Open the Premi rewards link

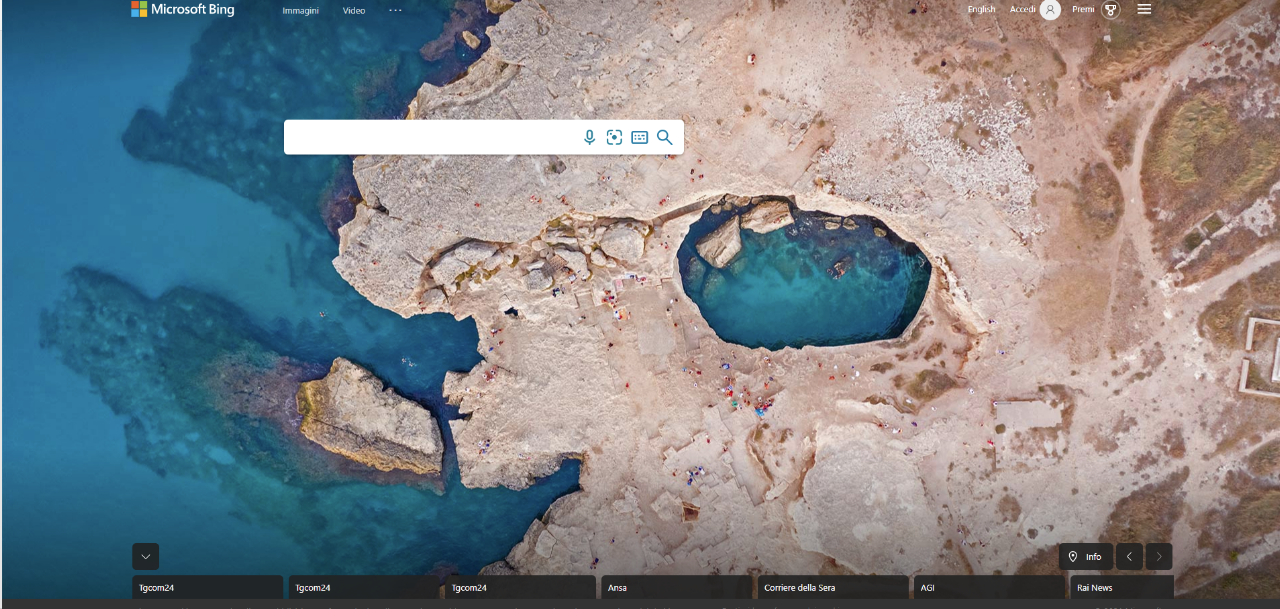point(1083,9)
